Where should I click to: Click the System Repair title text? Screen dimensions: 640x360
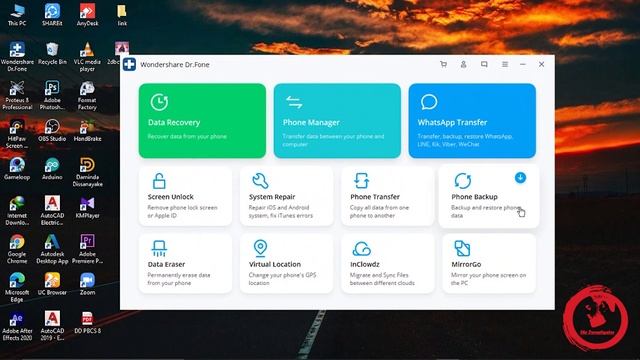[x=272, y=197]
